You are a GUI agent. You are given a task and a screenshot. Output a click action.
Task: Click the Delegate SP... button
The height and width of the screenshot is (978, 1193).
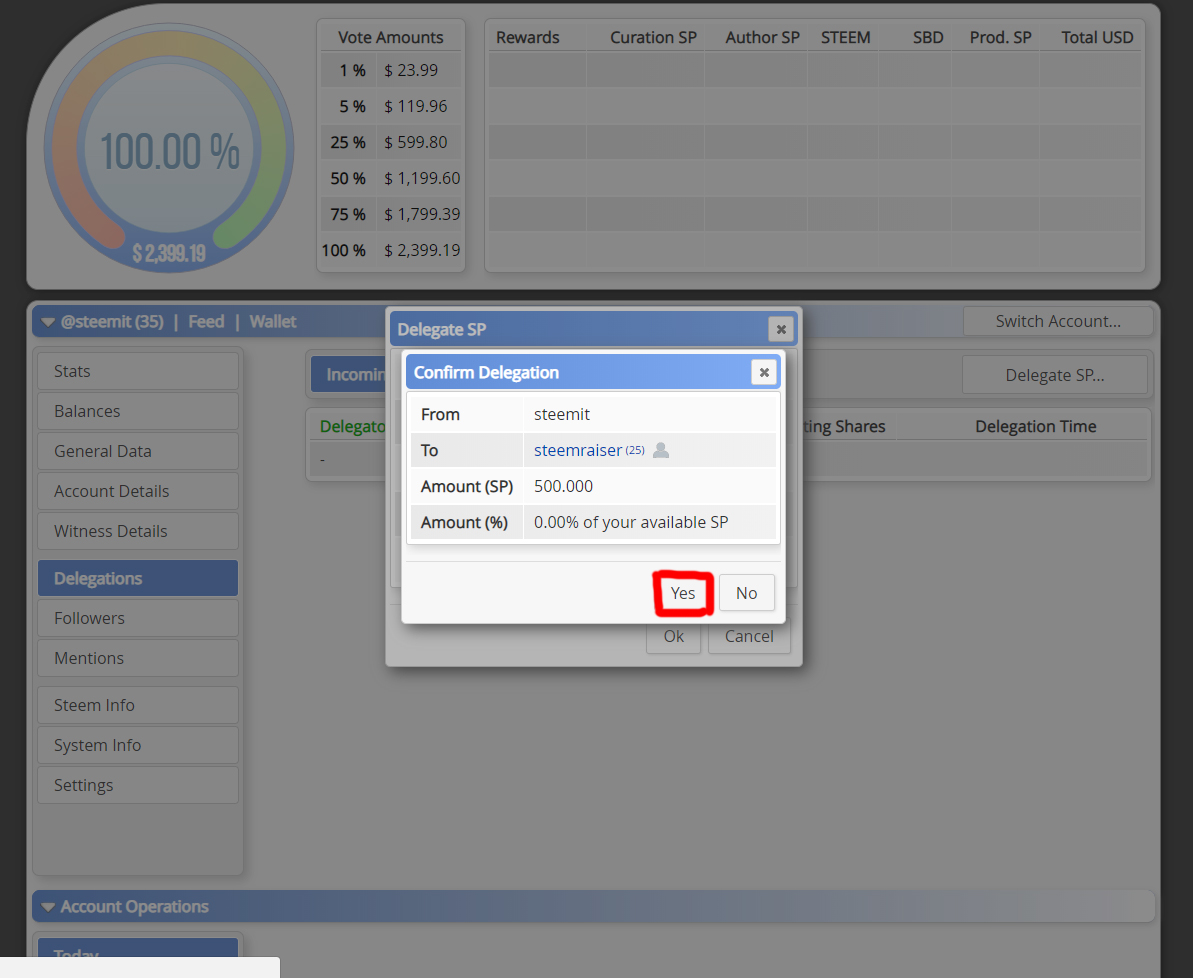point(1055,375)
